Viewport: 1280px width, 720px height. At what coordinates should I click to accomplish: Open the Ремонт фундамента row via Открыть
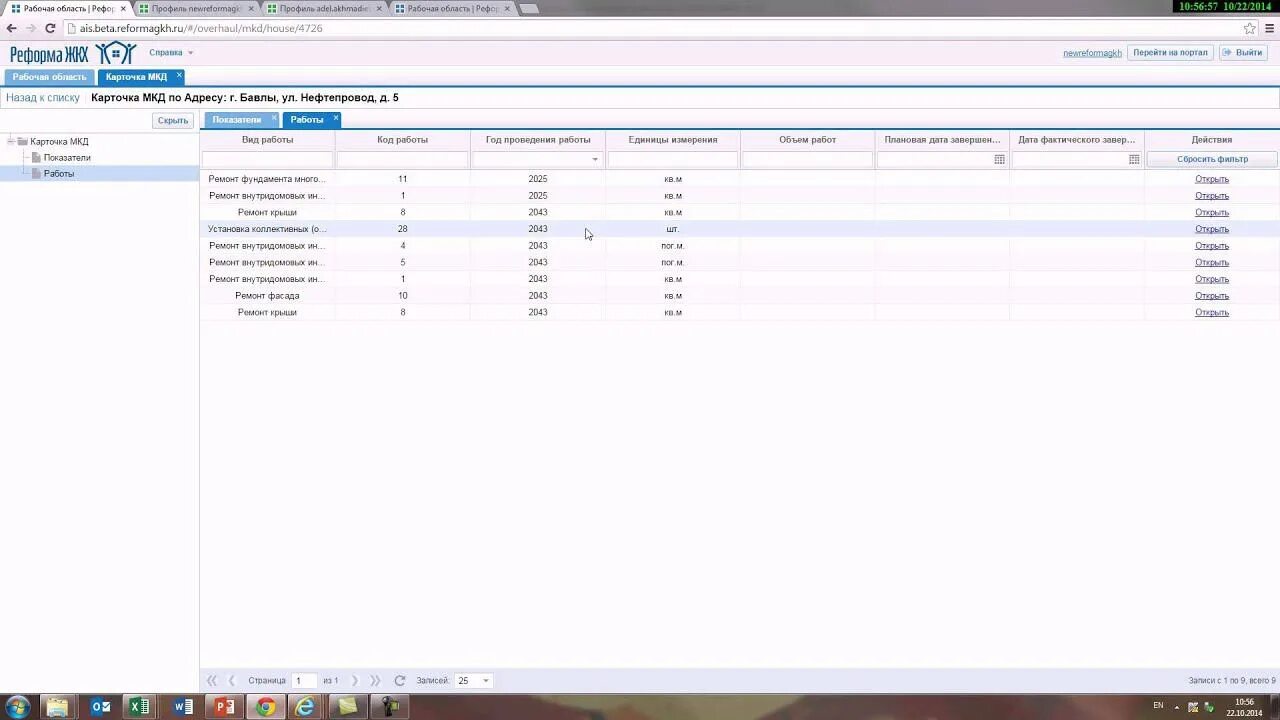pyautogui.click(x=1212, y=179)
